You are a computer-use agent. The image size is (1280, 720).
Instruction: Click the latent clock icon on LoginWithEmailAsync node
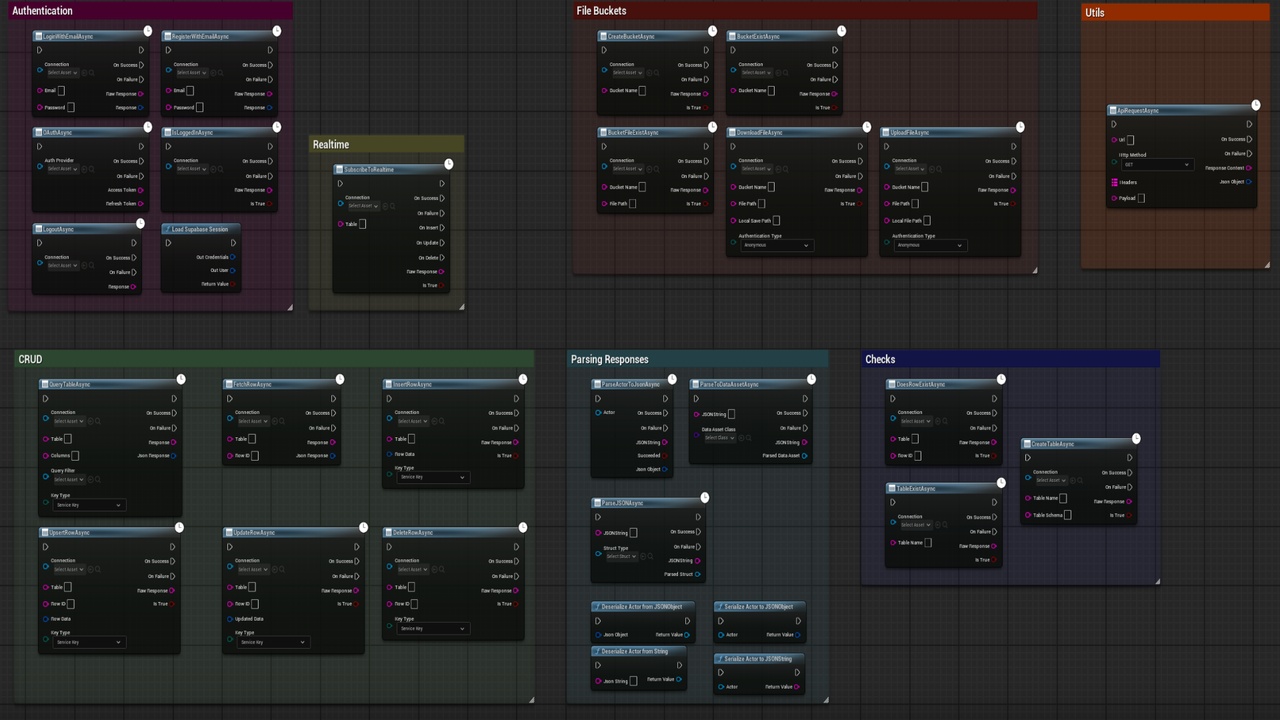pyautogui.click(x=148, y=31)
